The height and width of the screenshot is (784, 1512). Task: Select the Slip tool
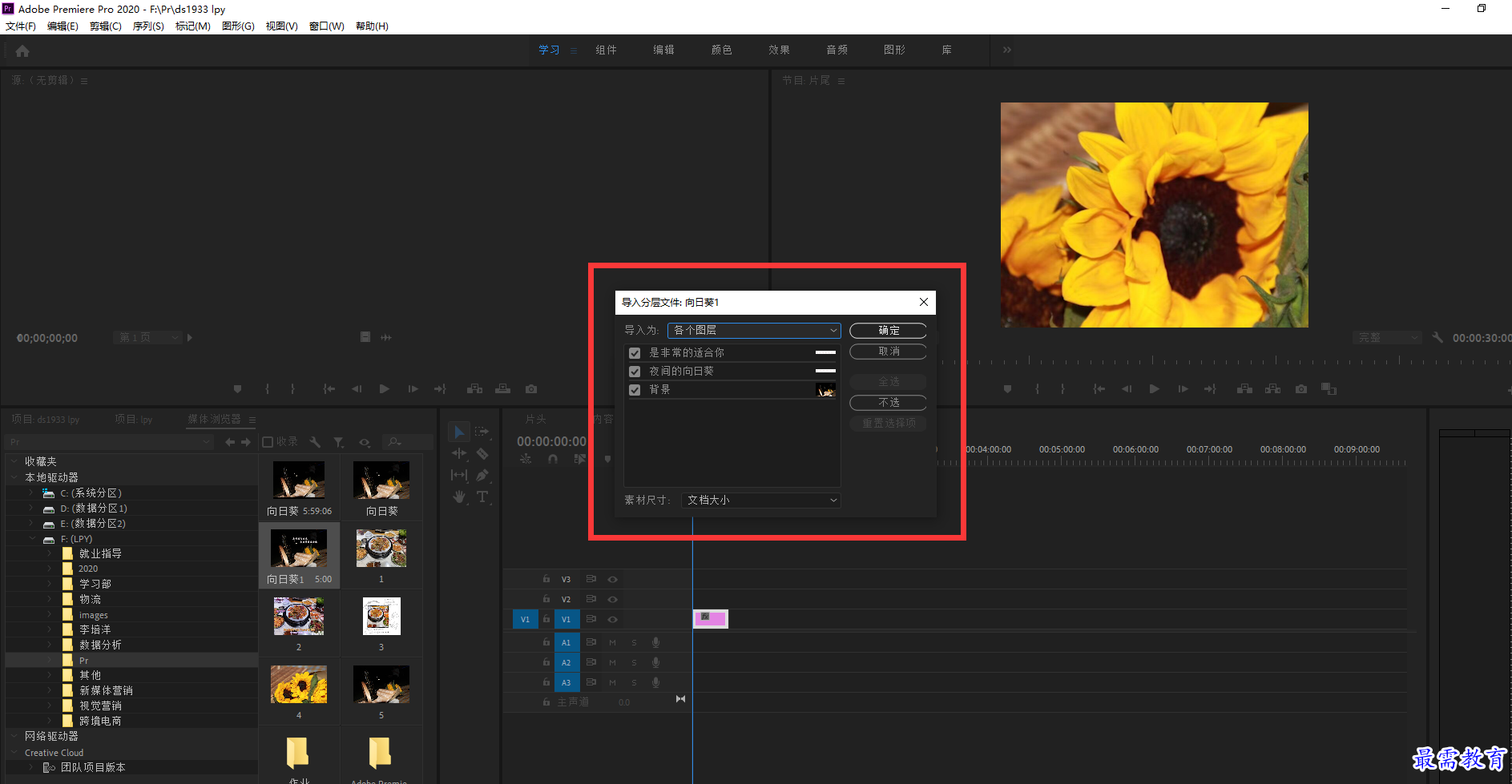click(x=459, y=475)
